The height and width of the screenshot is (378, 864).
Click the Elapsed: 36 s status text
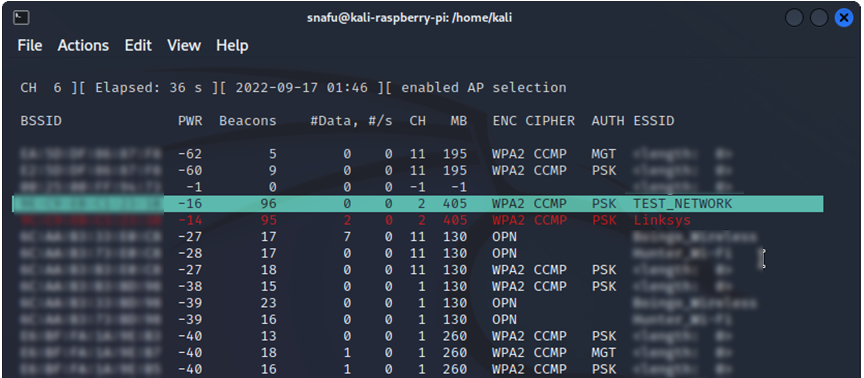coord(150,88)
